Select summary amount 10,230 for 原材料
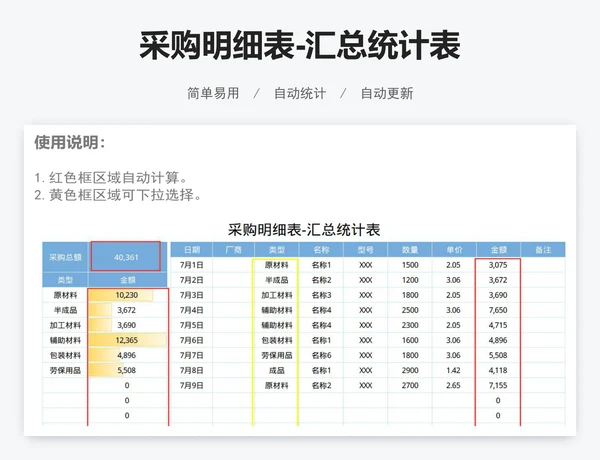Image resolution: width=600 pixels, height=460 pixels. pos(127,295)
